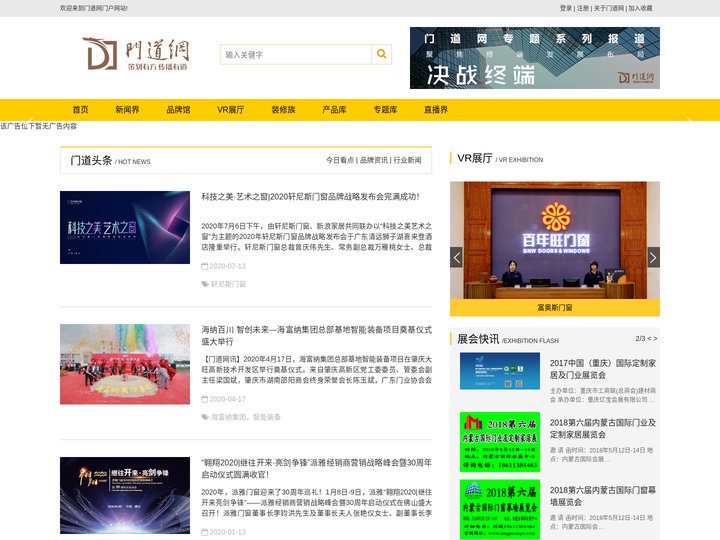Click the 轩尼斯门窗 tag link
Image resolution: width=720 pixels, height=540 pixels.
pos(228,284)
